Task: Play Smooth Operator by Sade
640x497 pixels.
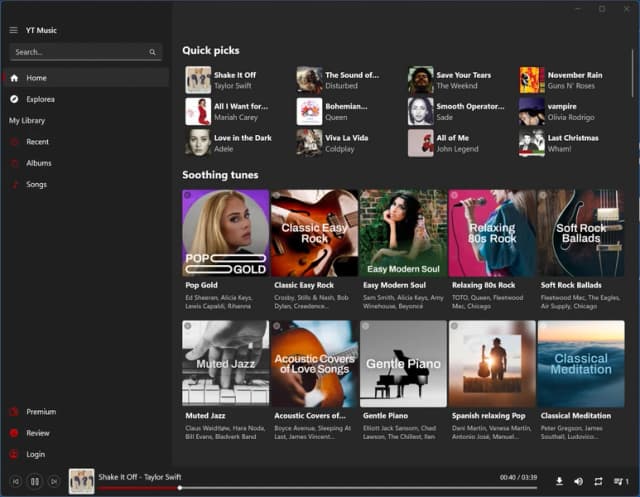Action: click(x=457, y=111)
